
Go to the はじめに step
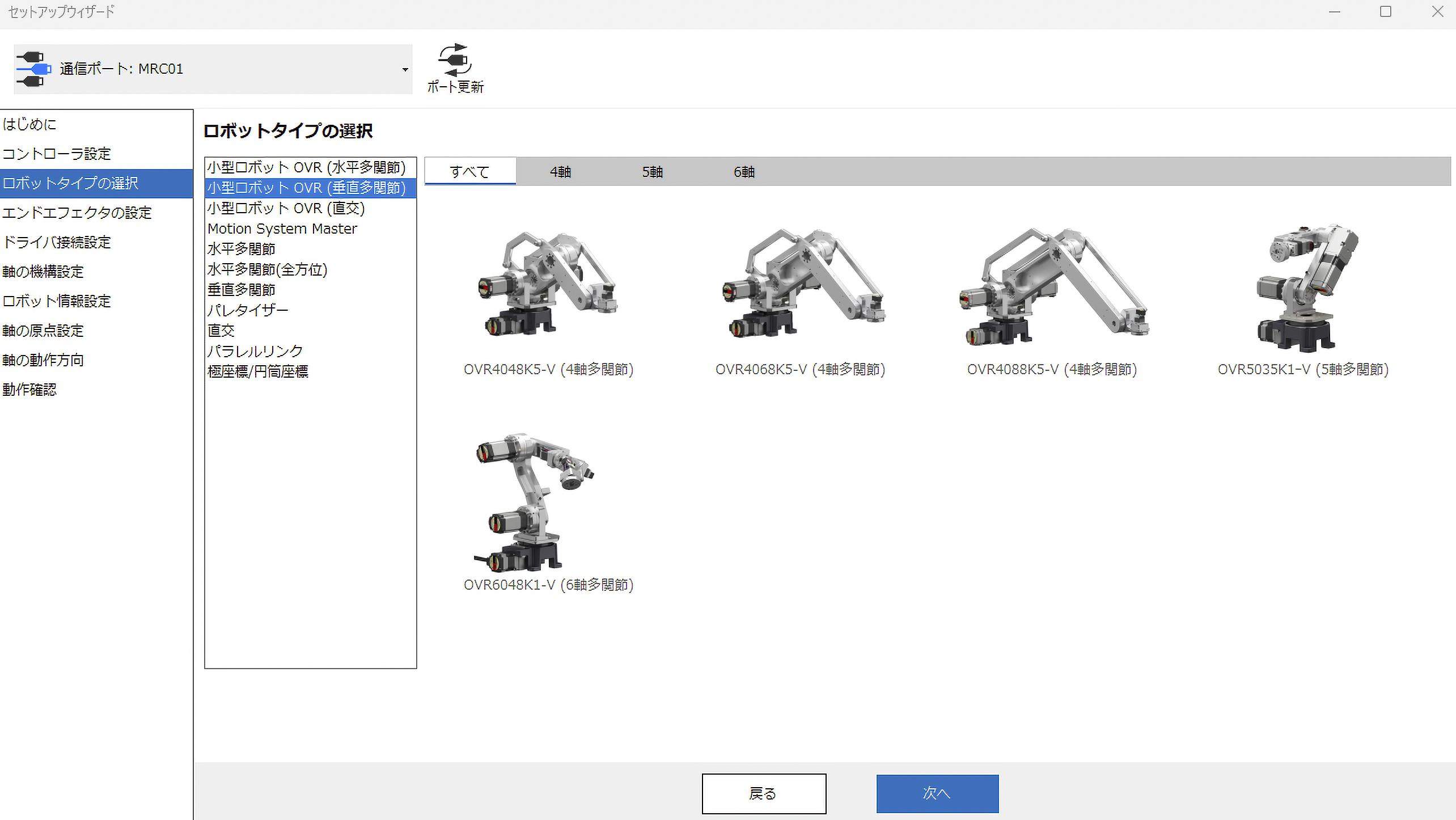point(96,124)
